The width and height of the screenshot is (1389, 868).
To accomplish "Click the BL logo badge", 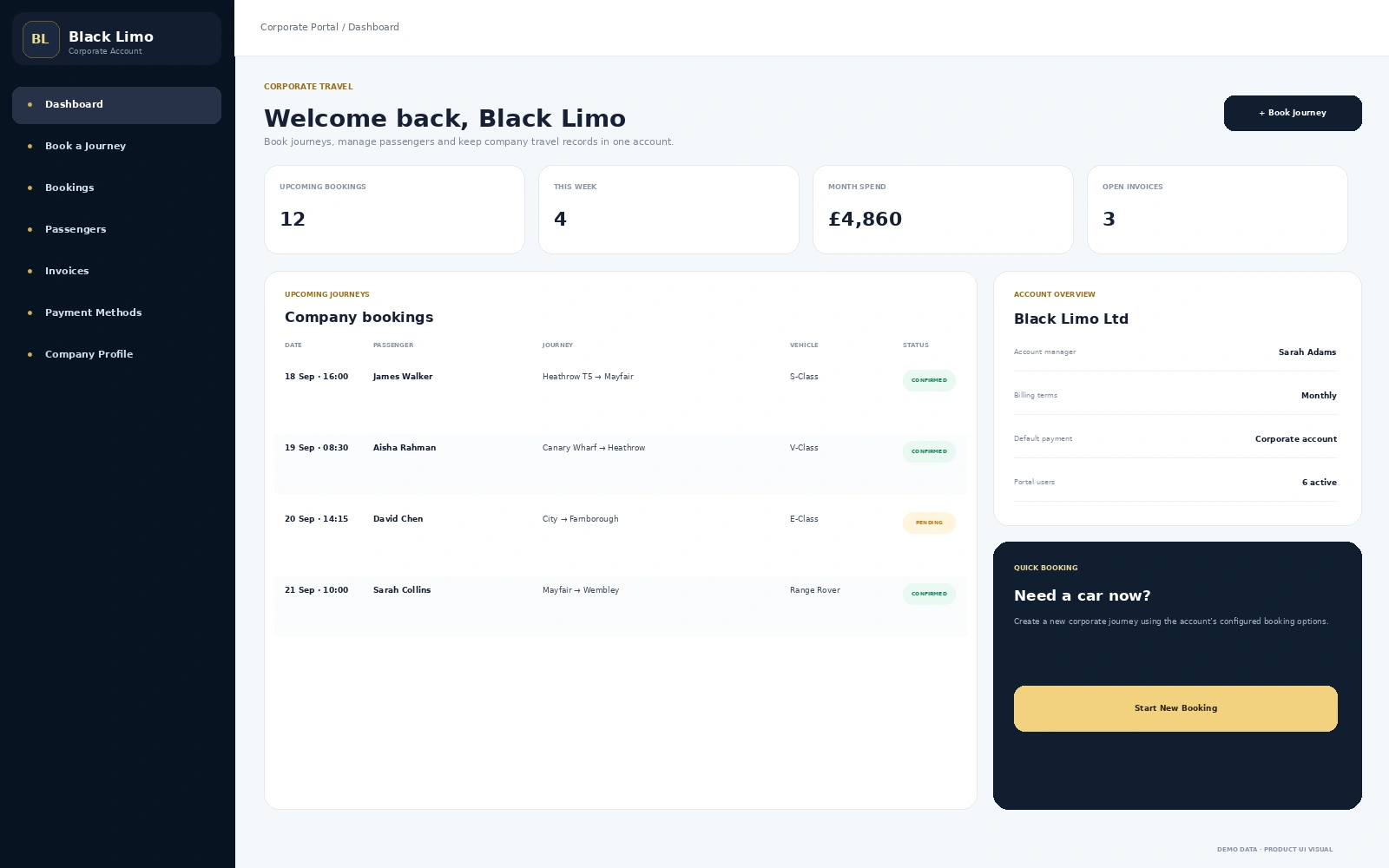I will [x=41, y=39].
